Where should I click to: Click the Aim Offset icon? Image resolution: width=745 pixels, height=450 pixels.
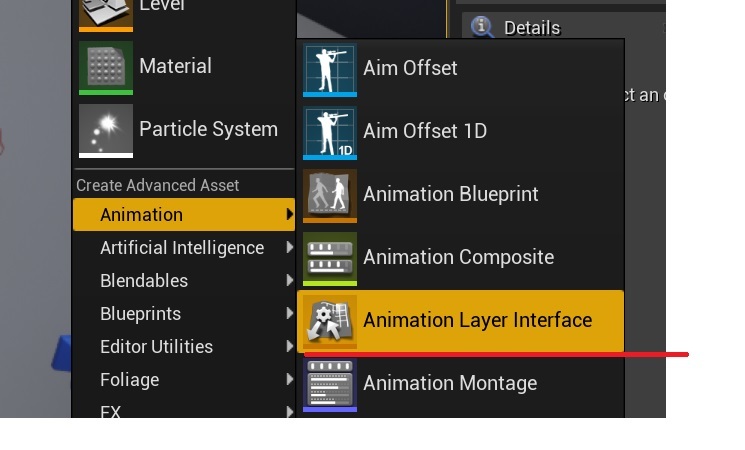tap(330, 70)
